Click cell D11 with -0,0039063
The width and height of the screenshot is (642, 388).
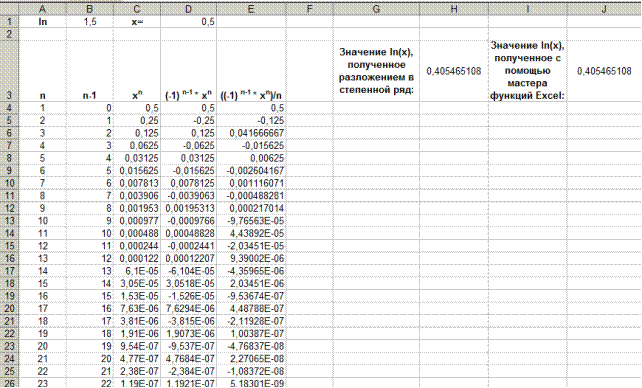[x=188, y=196]
